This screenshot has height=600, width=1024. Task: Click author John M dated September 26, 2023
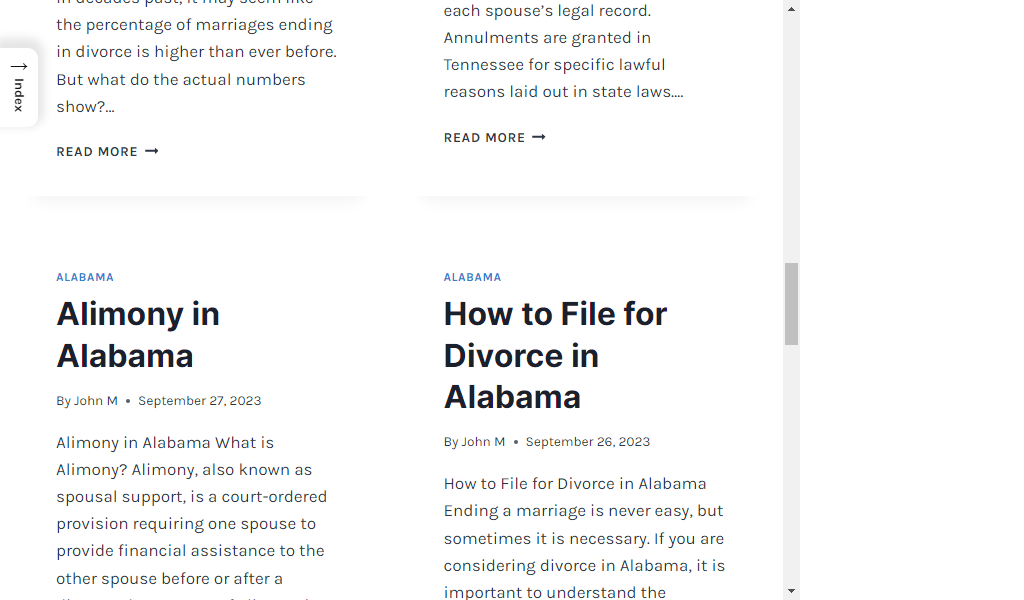tap(483, 442)
